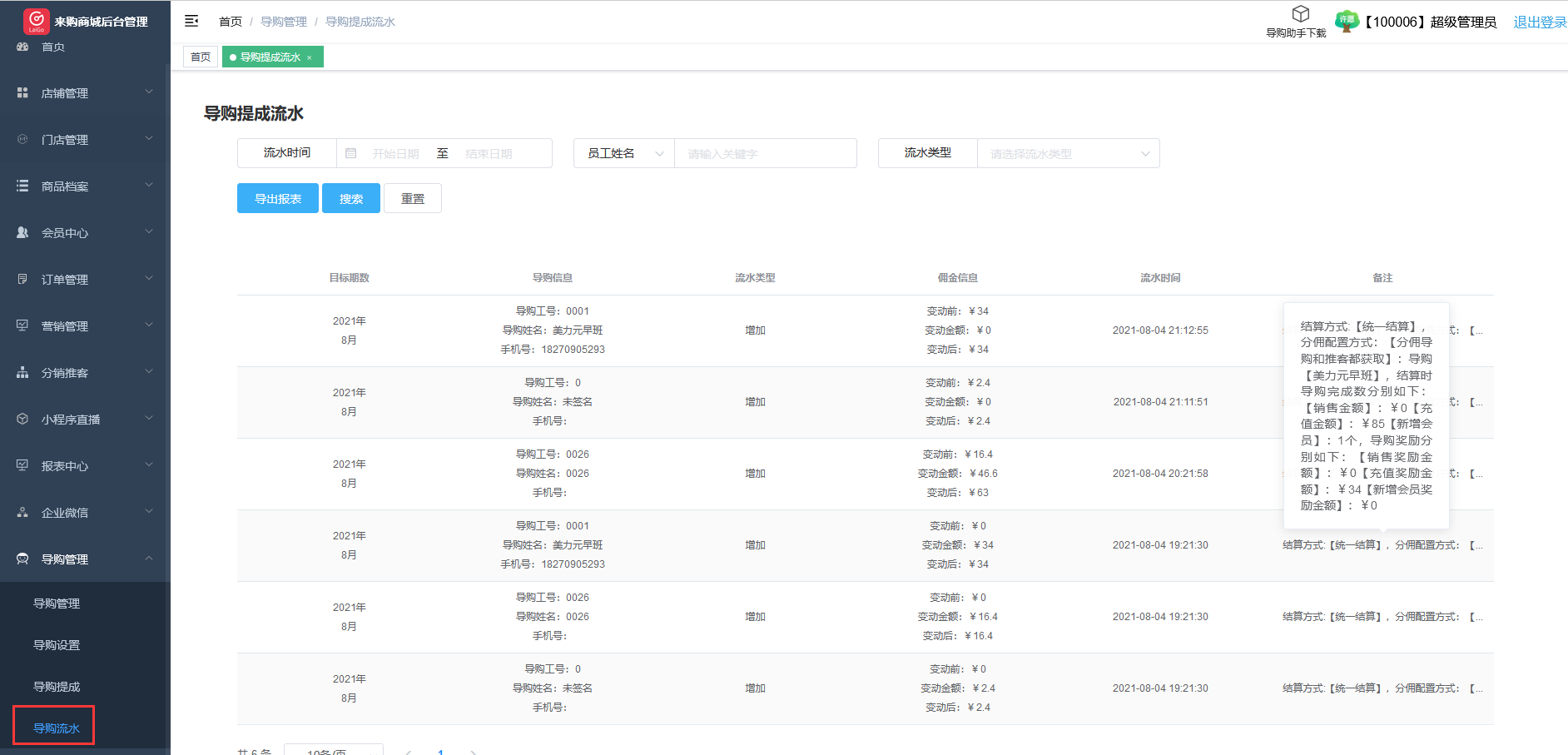
Task: Close the 导购提成流水 tab
Action: point(310,57)
